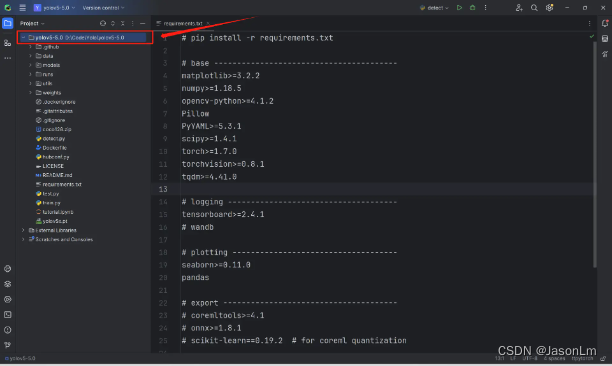Open more run actions menu

pyautogui.click(x=486, y=8)
